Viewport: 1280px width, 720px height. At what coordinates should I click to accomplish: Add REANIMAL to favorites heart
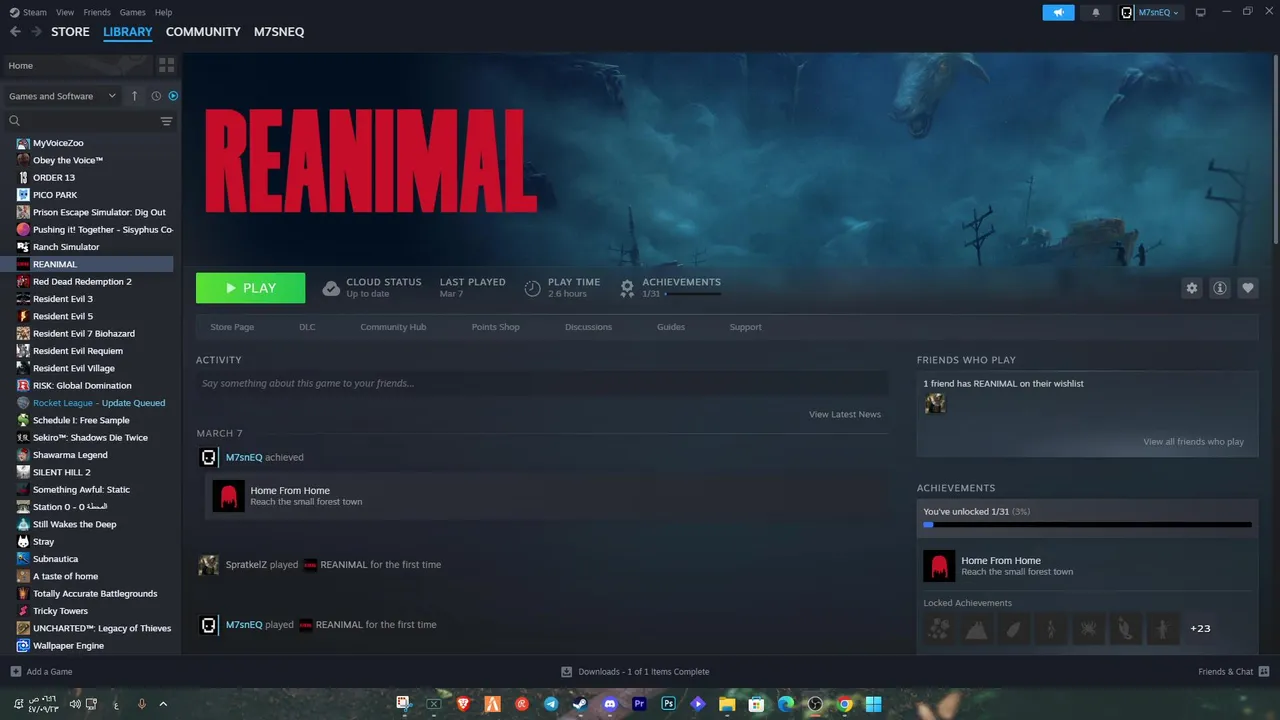coord(1248,288)
